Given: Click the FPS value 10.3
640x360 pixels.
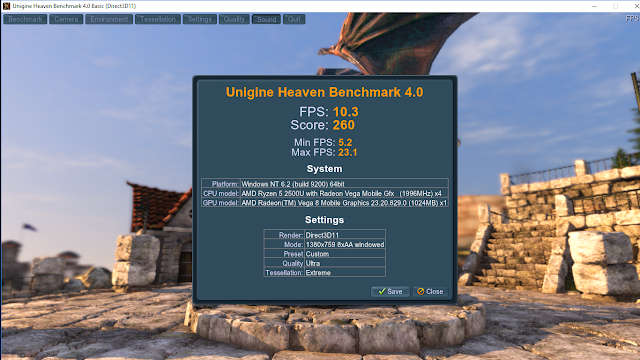Looking at the screenshot, I should (346, 112).
